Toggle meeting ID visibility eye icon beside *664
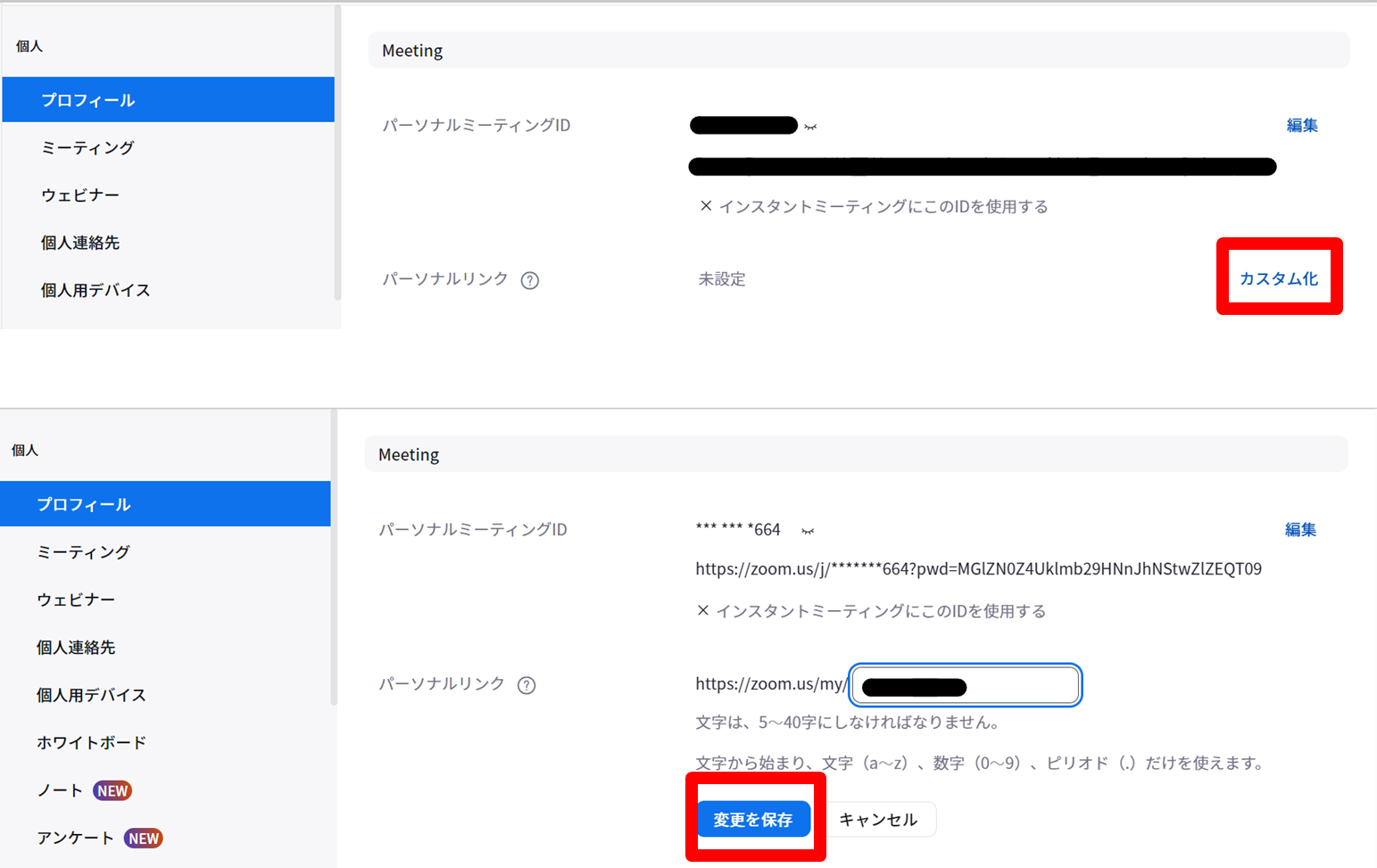The width and height of the screenshot is (1377, 868). [x=808, y=531]
